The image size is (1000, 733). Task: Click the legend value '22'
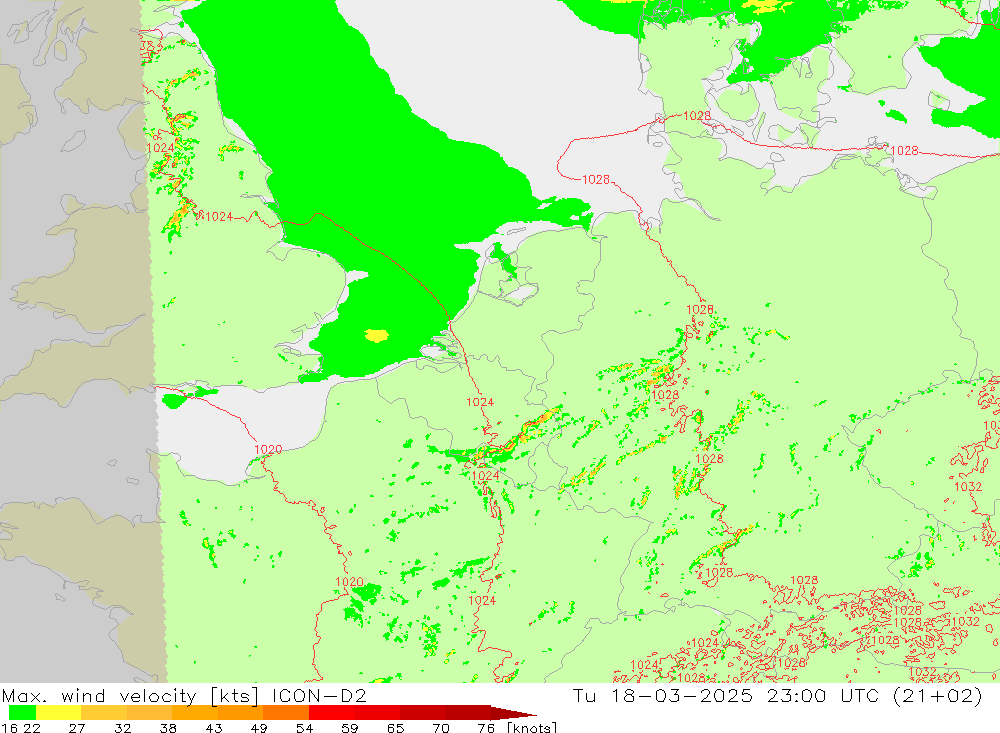pyautogui.click(x=32, y=727)
